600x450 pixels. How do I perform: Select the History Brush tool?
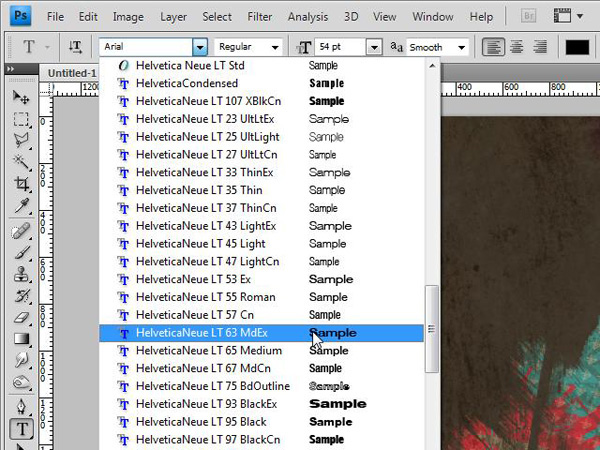[x=21, y=296]
